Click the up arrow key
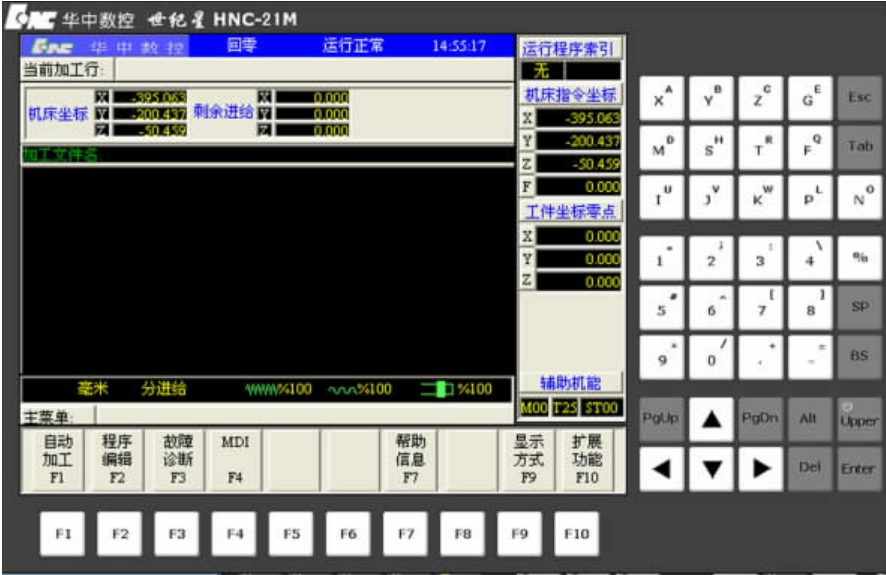Viewport: 886px width, 575px height. (711, 419)
